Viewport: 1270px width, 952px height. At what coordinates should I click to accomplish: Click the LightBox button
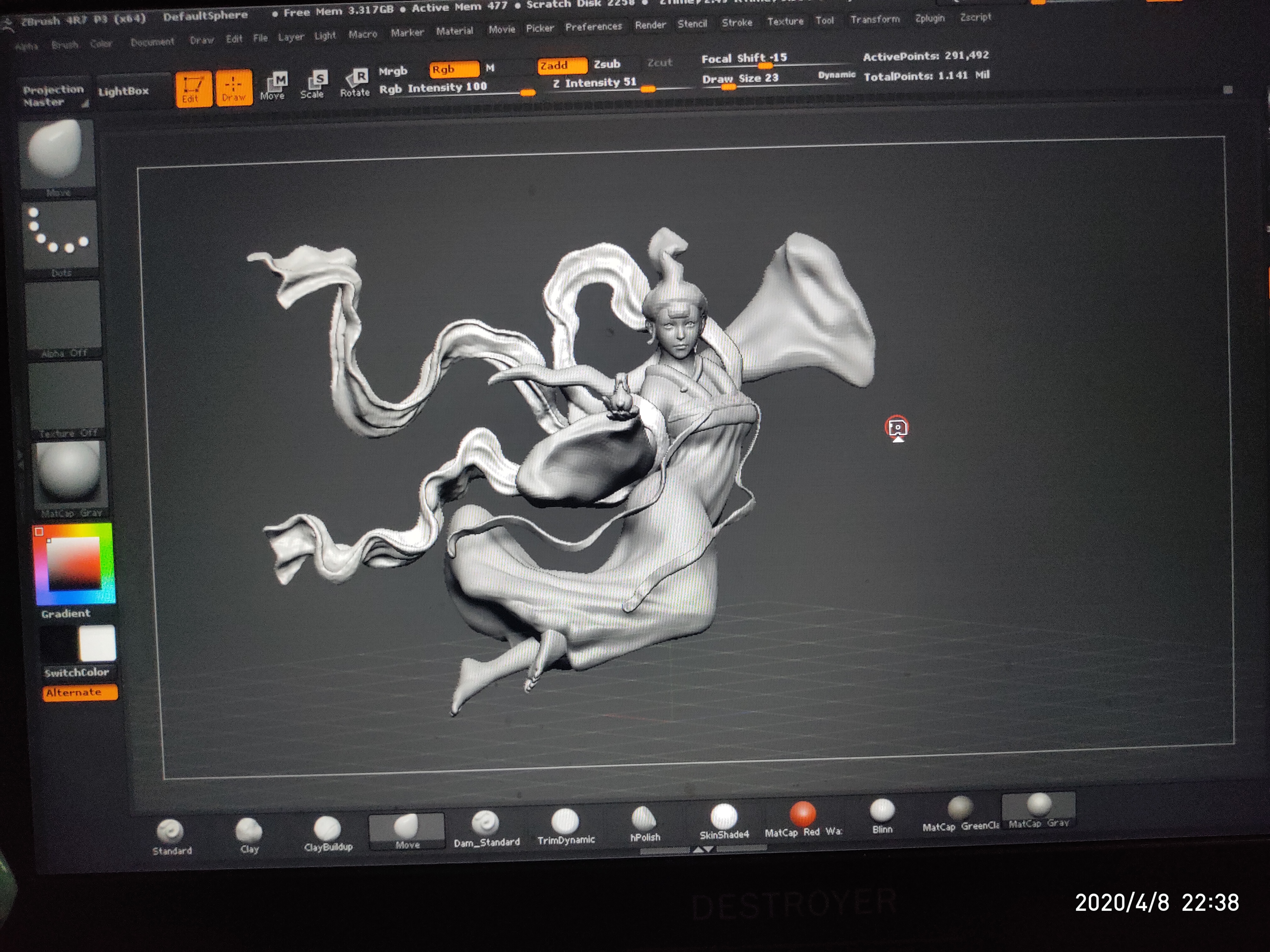point(123,91)
